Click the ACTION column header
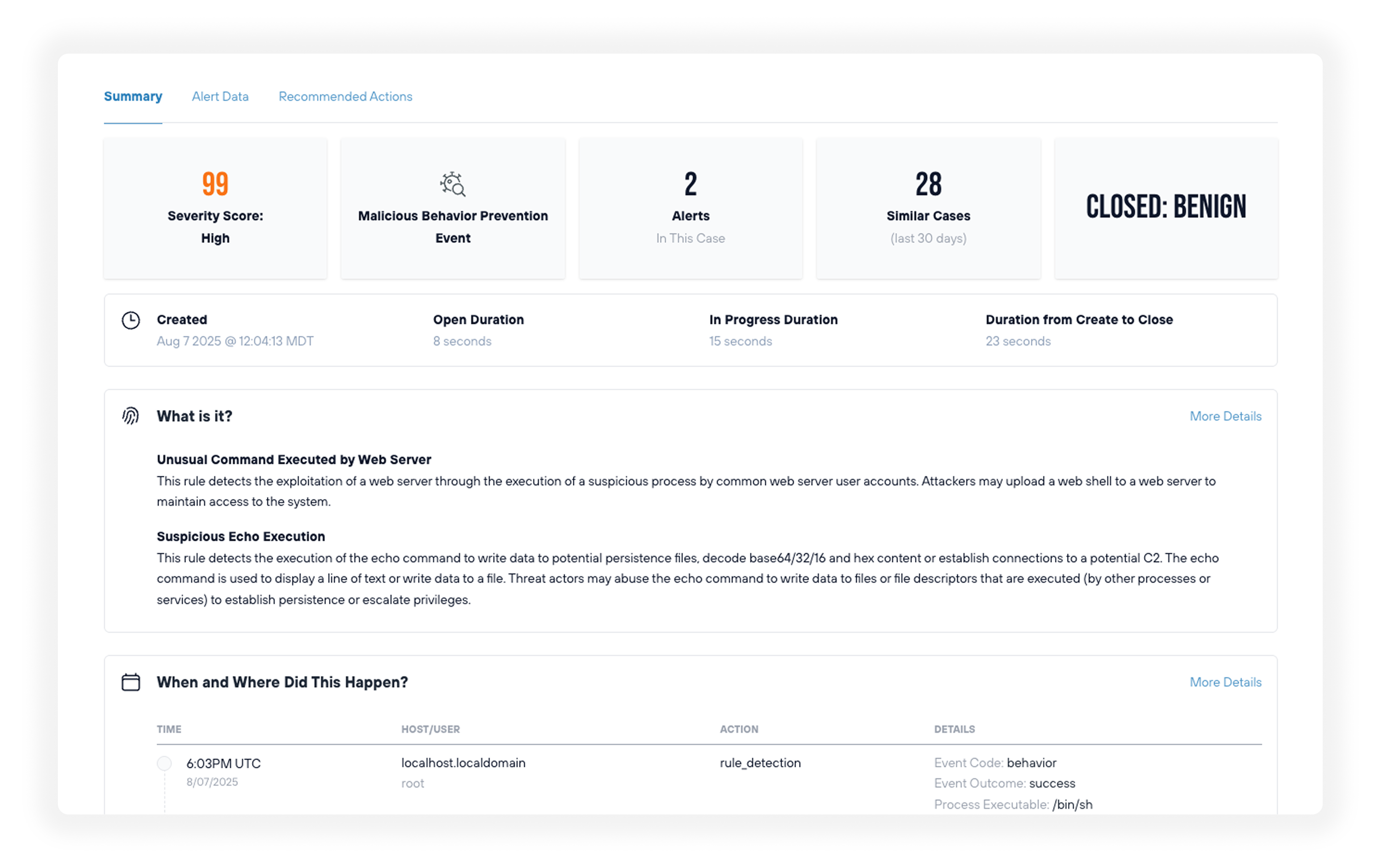This screenshot has width=1380, height=868. click(x=739, y=729)
